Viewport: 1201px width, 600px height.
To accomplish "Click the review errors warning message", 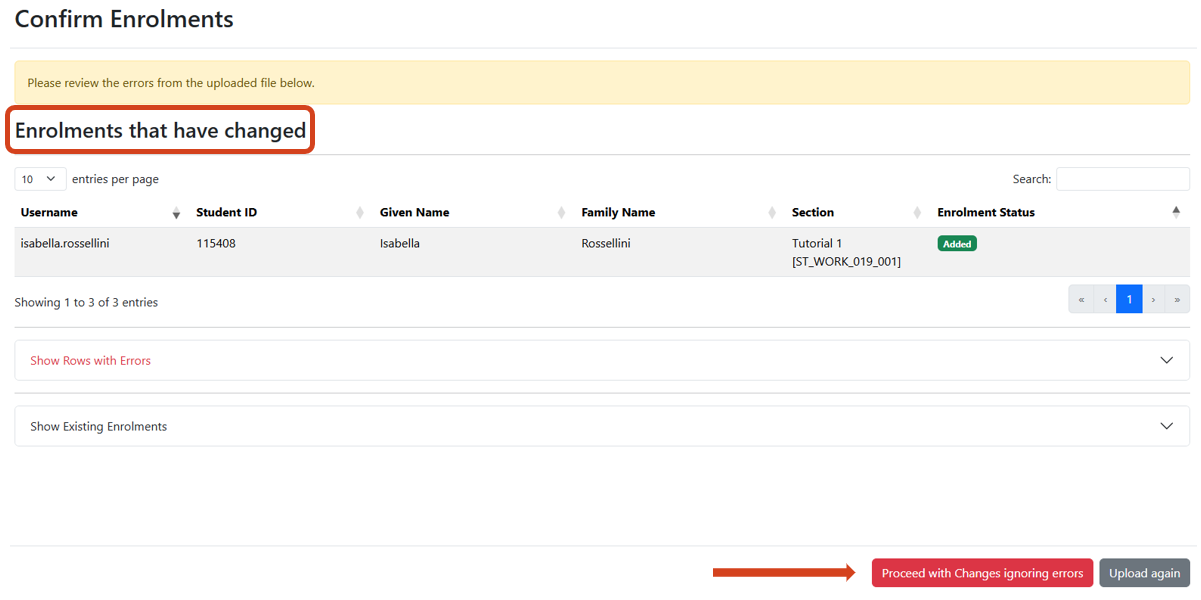I will (x=602, y=83).
